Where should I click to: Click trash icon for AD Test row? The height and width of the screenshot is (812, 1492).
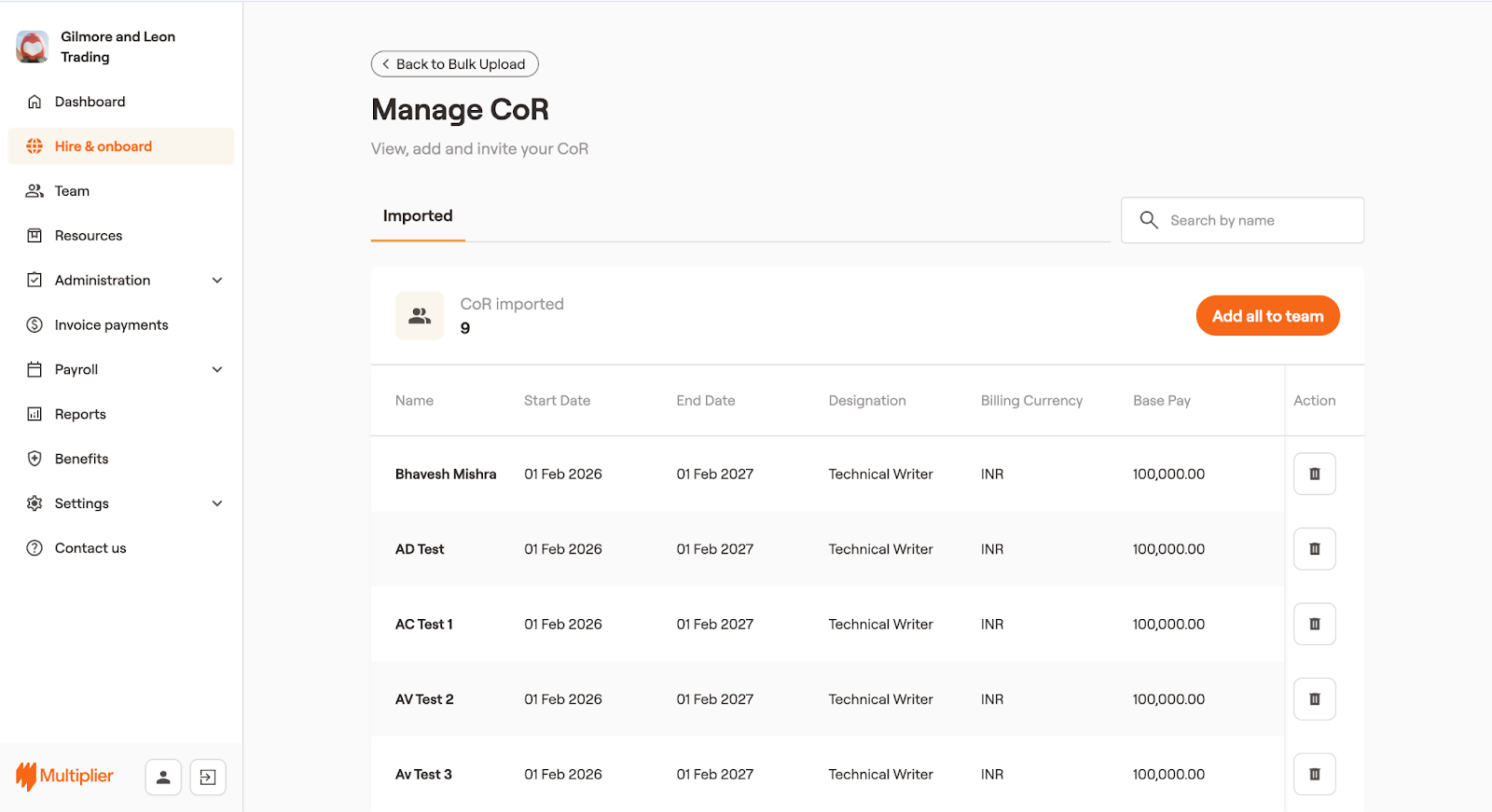tap(1314, 549)
